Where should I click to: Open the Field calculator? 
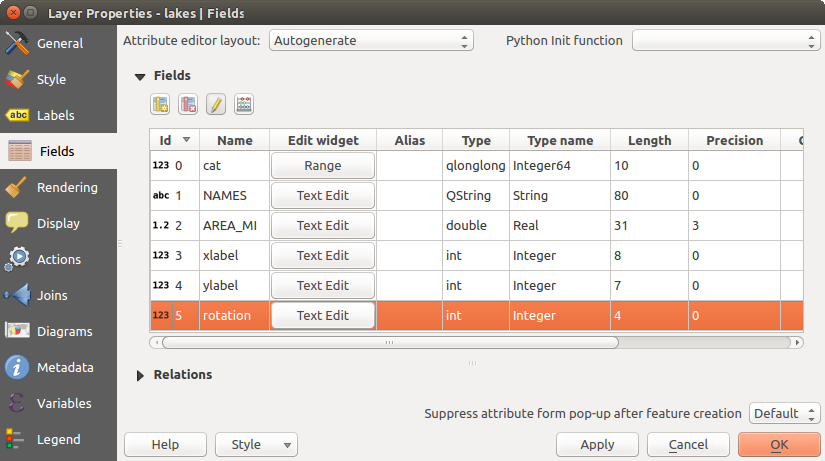tap(244, 104)
